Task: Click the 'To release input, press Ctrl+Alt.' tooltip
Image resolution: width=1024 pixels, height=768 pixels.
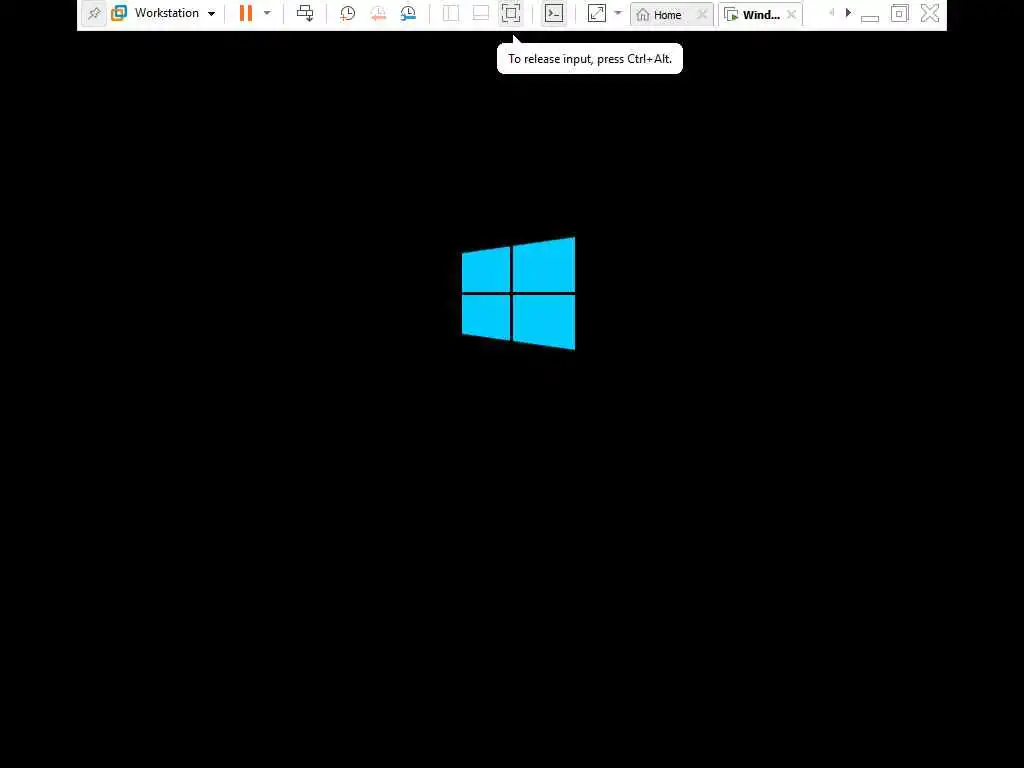Action: tap(590, 59)
